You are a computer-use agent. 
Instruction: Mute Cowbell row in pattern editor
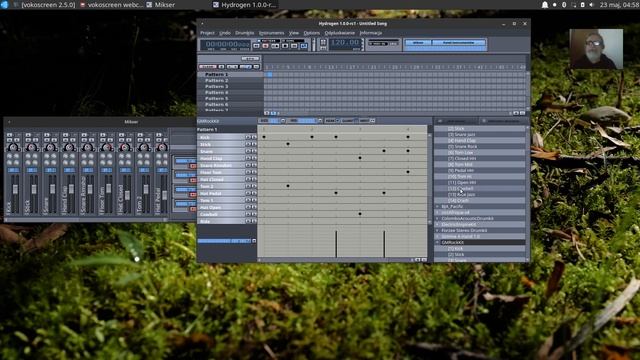(x=248, y=214)
